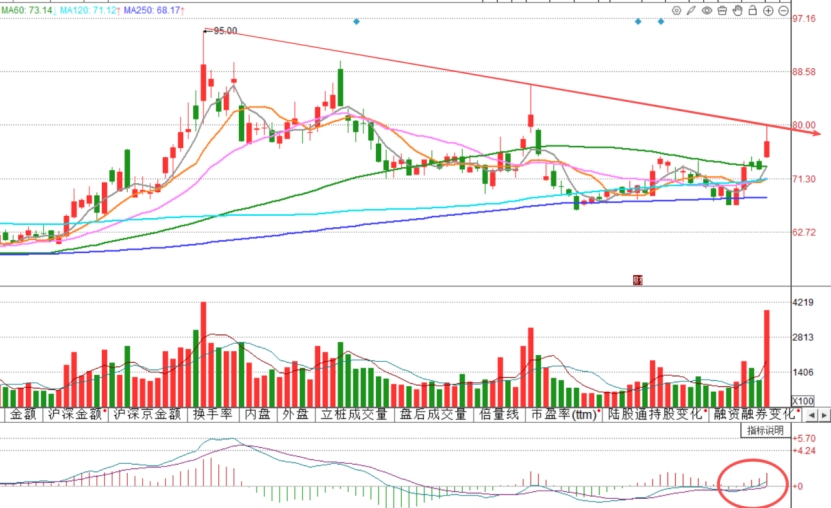This screenshot has width=831, height=508.
Task: Click the +4.24 MACD axis value
Action: coord(805,451)
